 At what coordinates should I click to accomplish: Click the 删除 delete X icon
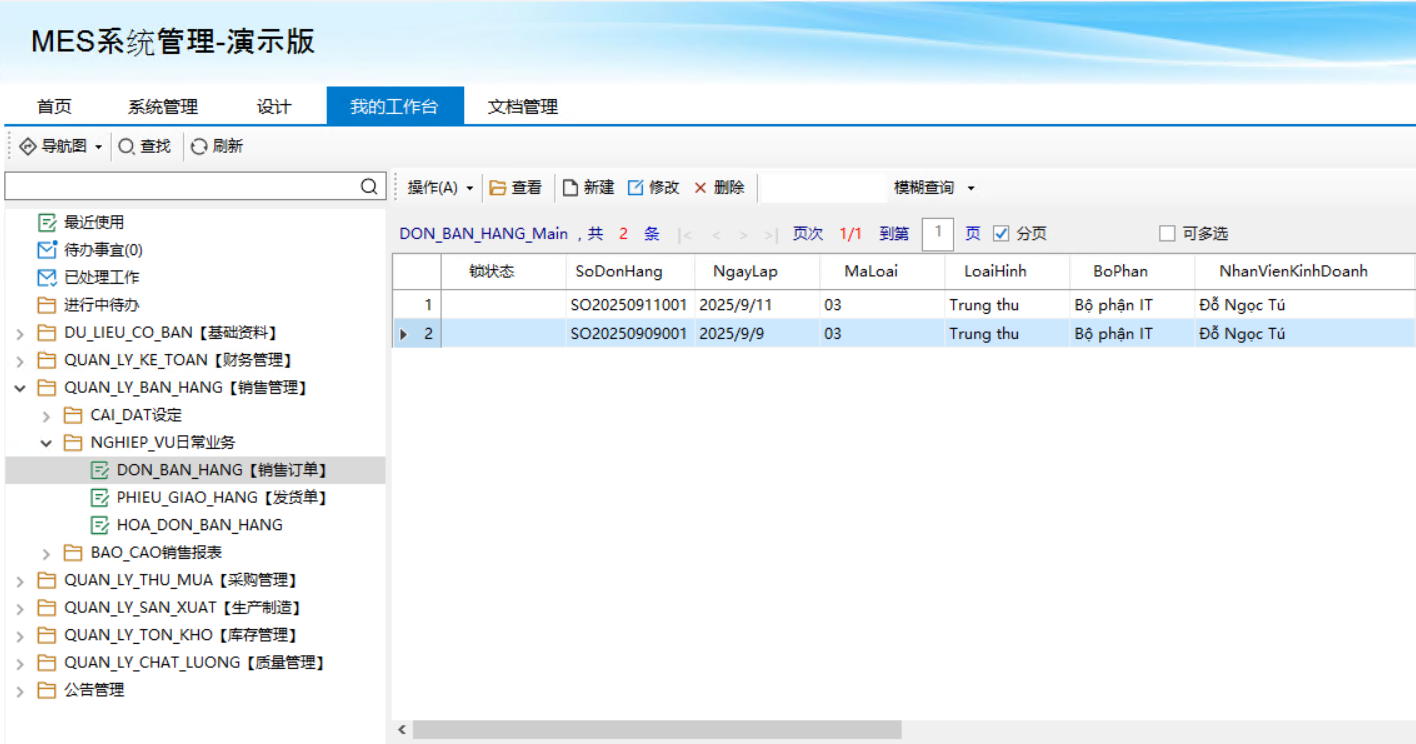(700, 188)
